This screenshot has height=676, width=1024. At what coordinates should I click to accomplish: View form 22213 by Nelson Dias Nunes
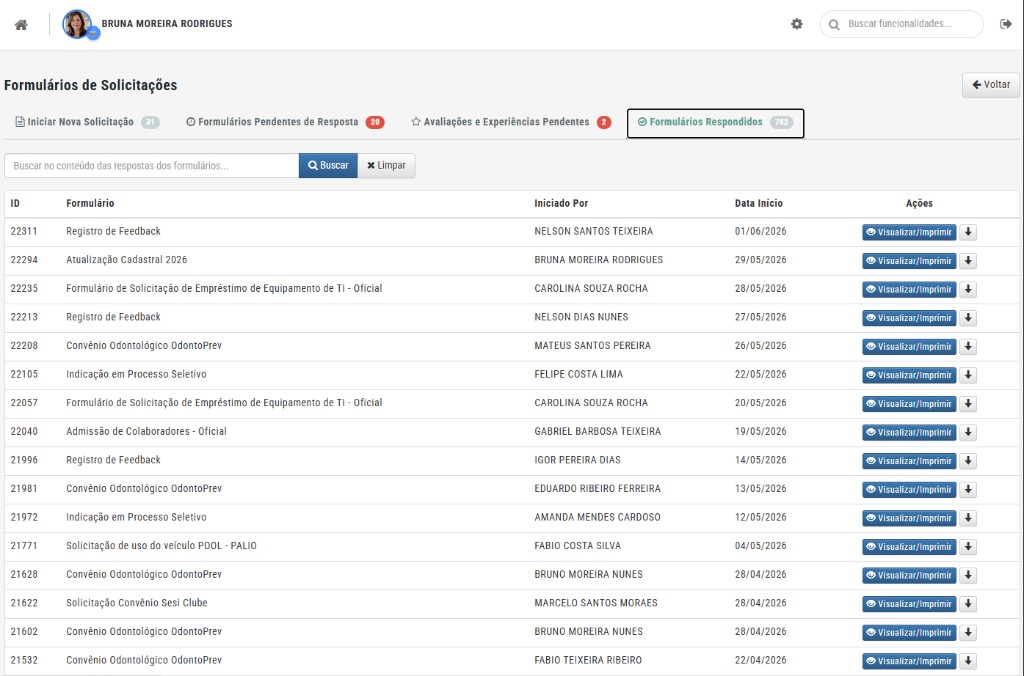(909, 318)
